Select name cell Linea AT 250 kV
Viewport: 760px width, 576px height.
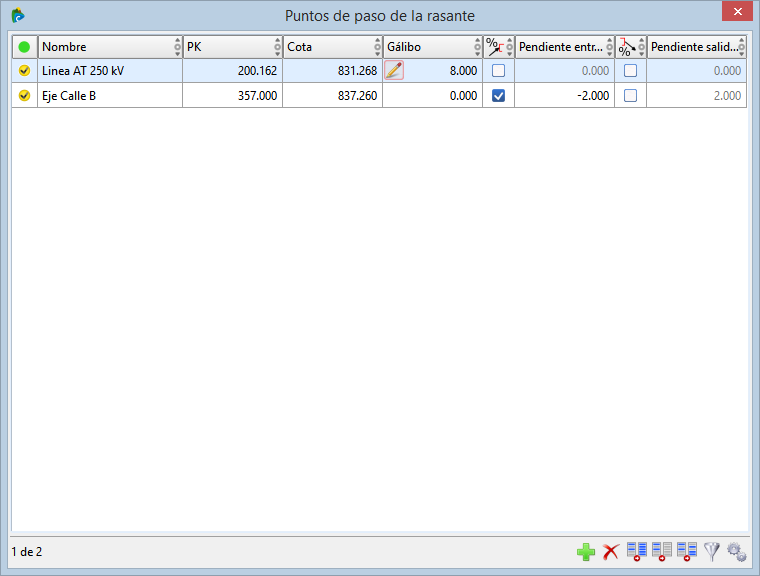[x=110, y=71]
